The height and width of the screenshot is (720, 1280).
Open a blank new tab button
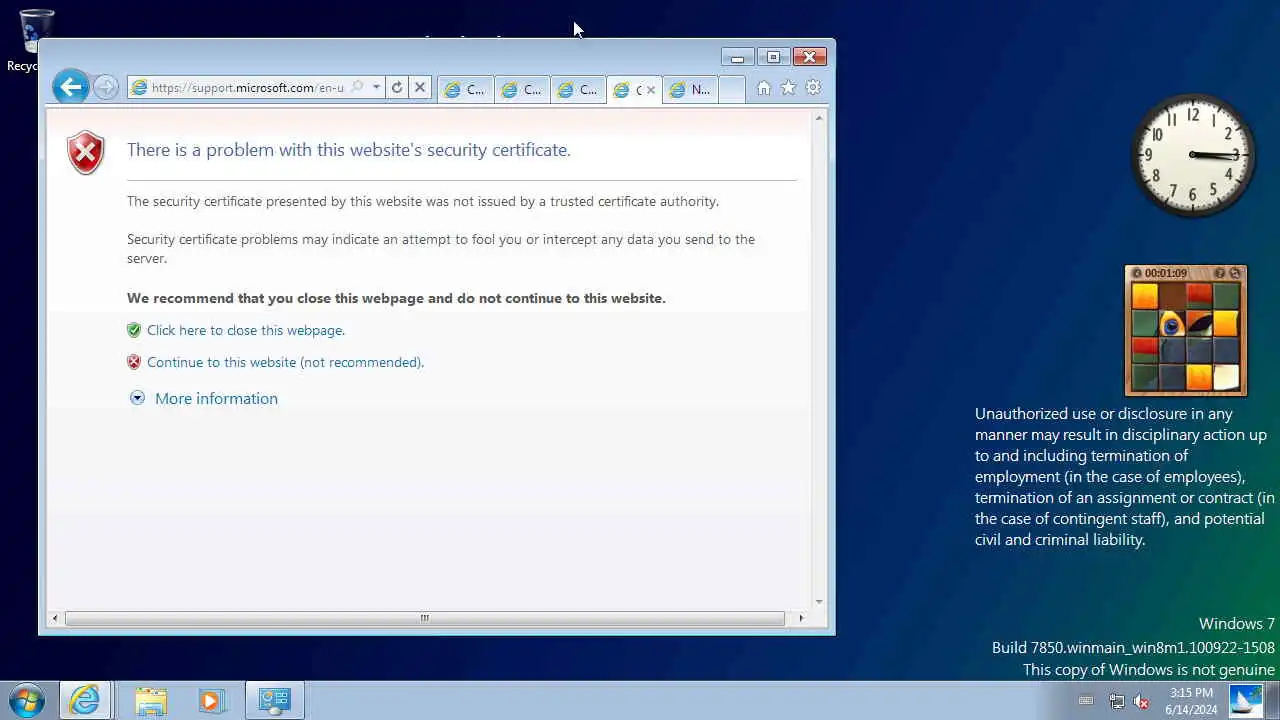[x=732, y=89]
